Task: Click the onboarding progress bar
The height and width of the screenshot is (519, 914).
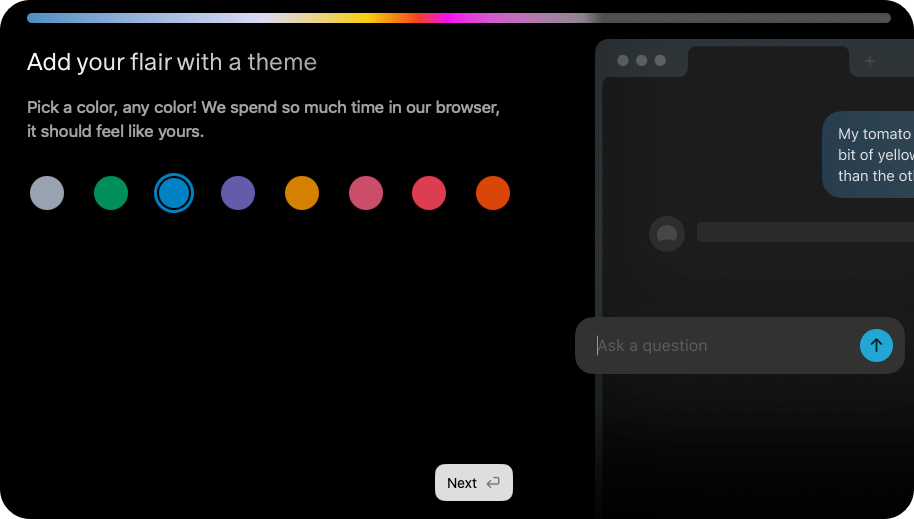Action: click(459, 18)
